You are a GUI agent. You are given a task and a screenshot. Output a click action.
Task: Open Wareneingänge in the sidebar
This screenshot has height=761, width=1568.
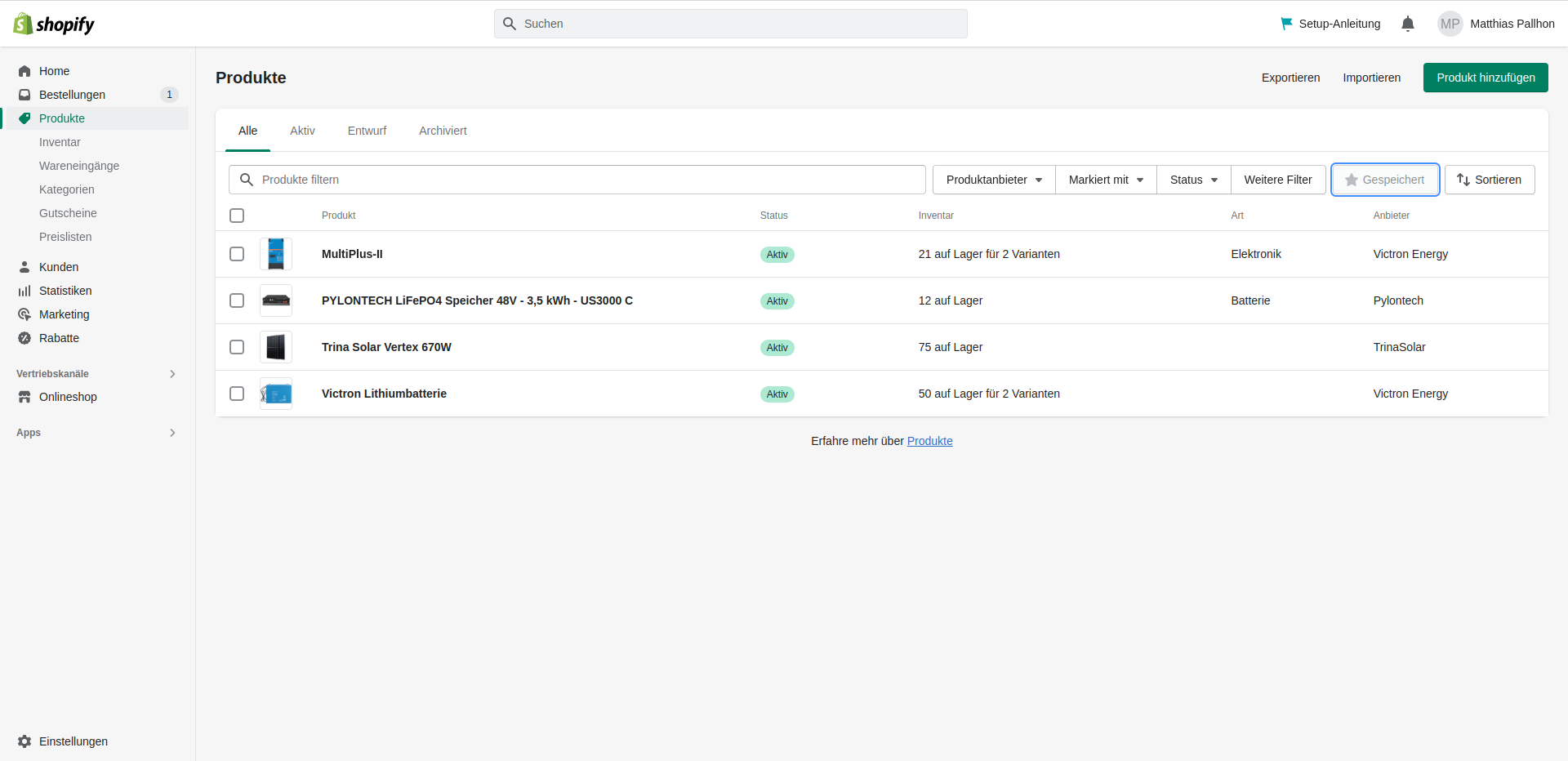[79, 166]
